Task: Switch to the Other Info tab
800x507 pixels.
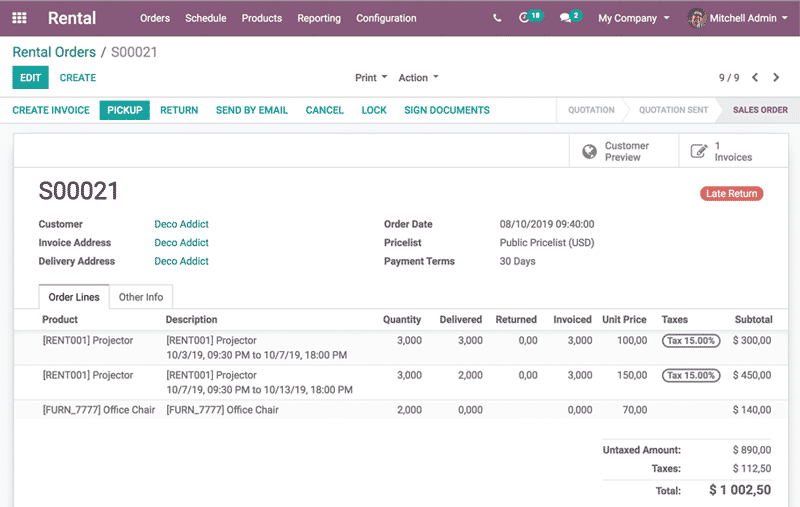Action: 141,297
